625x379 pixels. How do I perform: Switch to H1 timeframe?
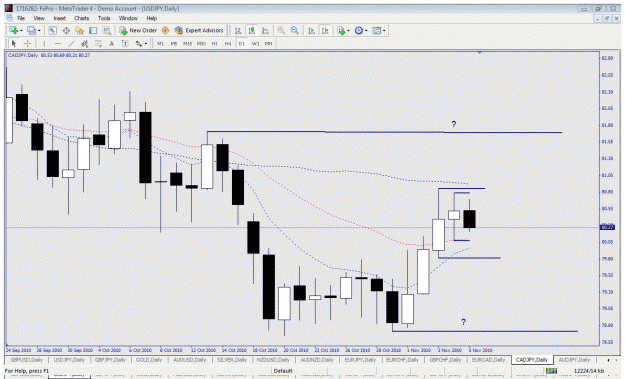click(x=214, y=43)
